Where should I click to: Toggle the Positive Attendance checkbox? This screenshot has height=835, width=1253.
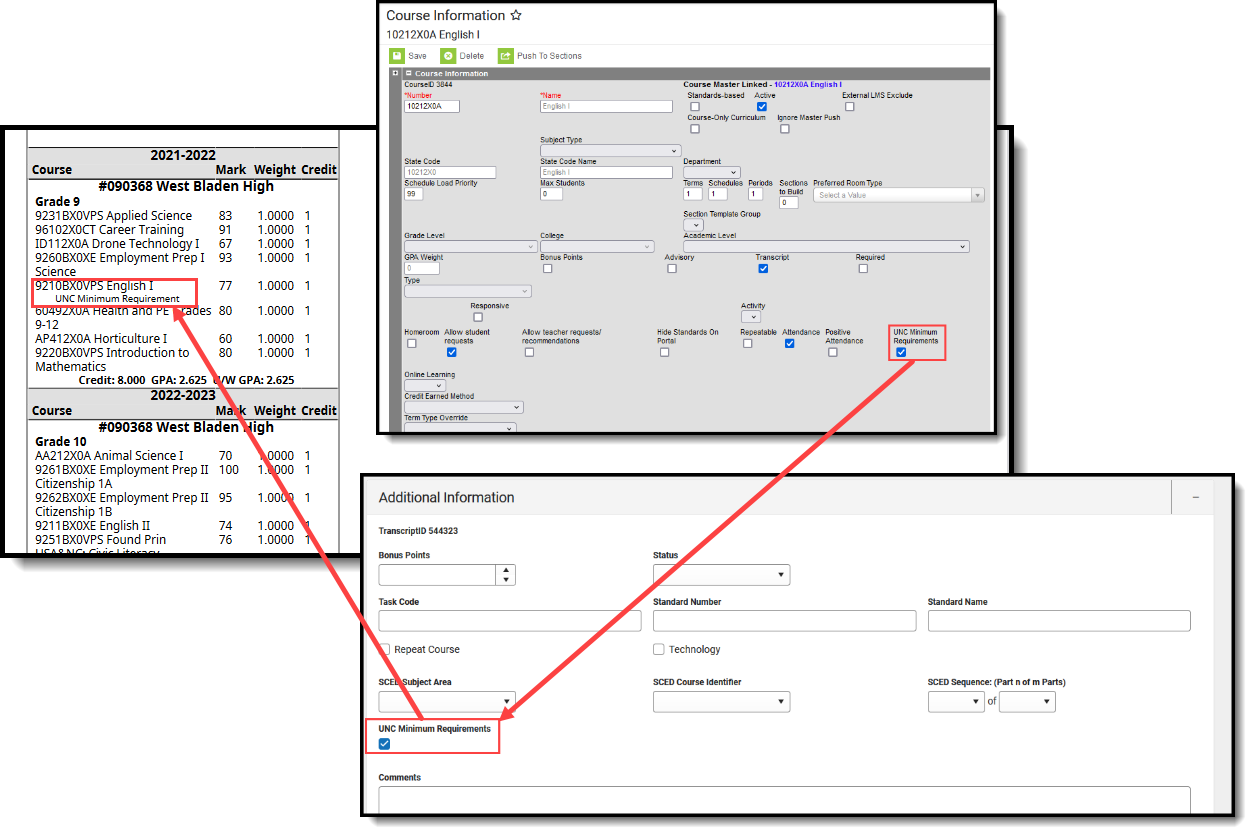(x=832, y=352)
